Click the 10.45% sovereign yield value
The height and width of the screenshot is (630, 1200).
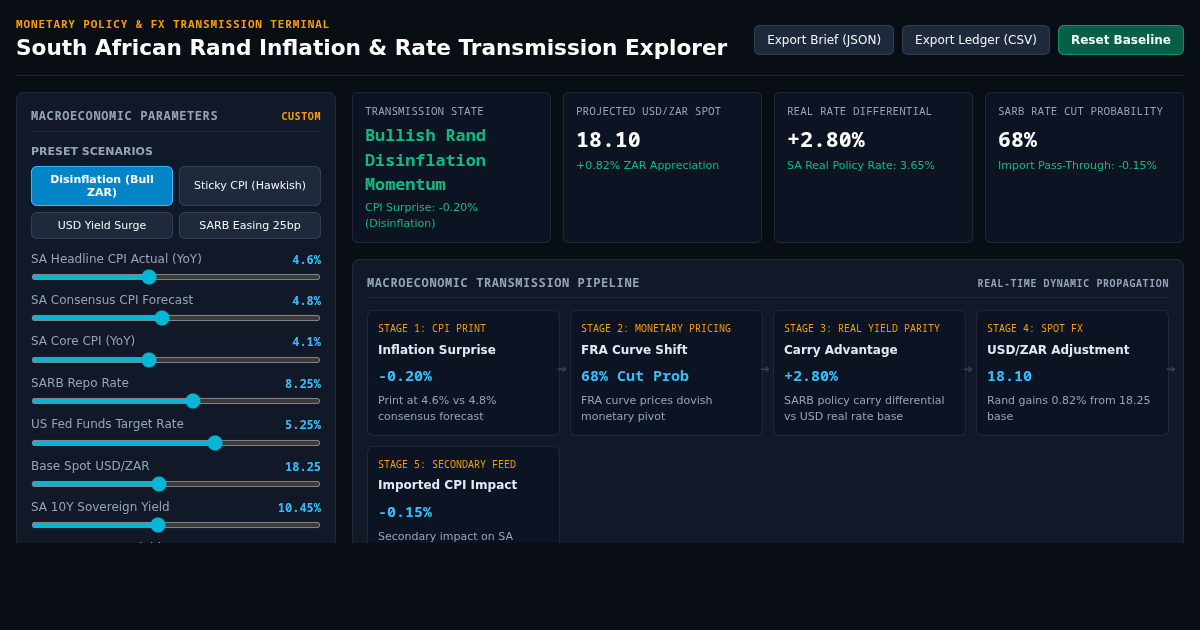click(299, 508)
